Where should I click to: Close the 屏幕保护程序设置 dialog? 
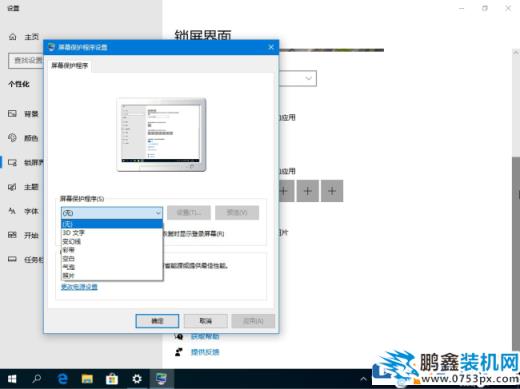(x=271, y=47)
